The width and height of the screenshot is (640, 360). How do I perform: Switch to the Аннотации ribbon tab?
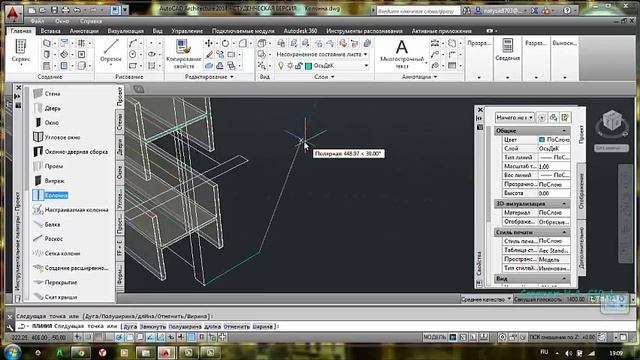click(x=84, y=31)
